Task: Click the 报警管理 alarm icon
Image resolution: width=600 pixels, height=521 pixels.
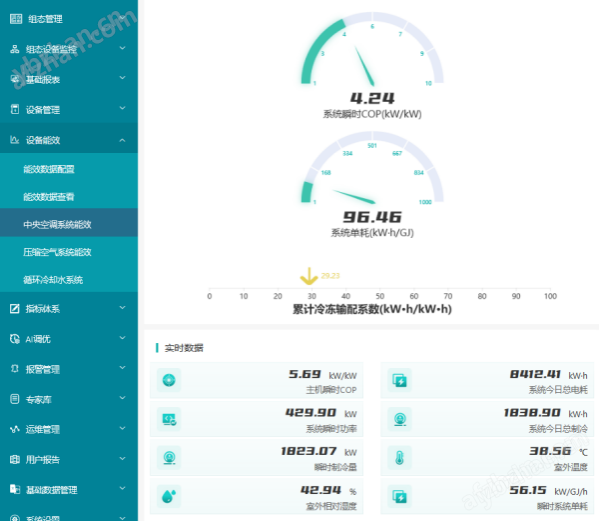Action: point(15,369)
